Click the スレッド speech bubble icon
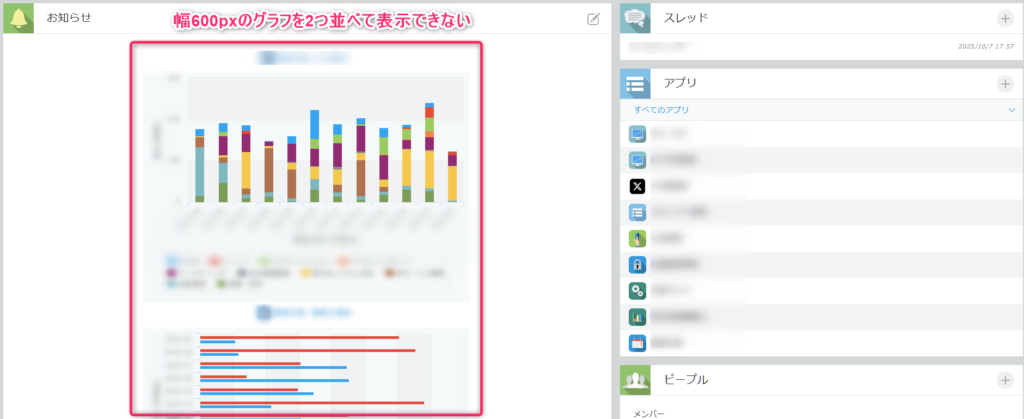 [x=636, y=17]
